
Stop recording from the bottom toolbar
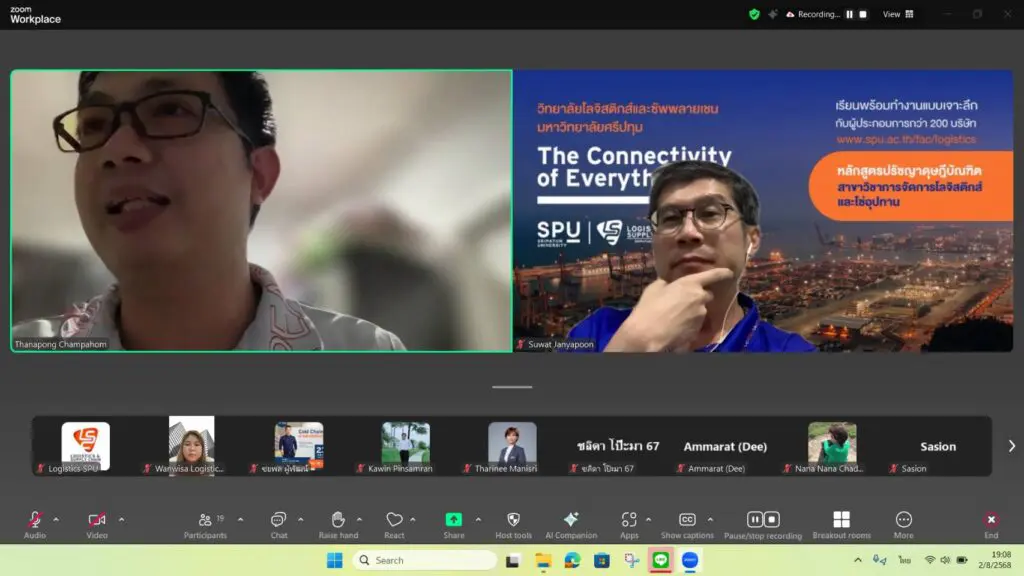(771, 519)
